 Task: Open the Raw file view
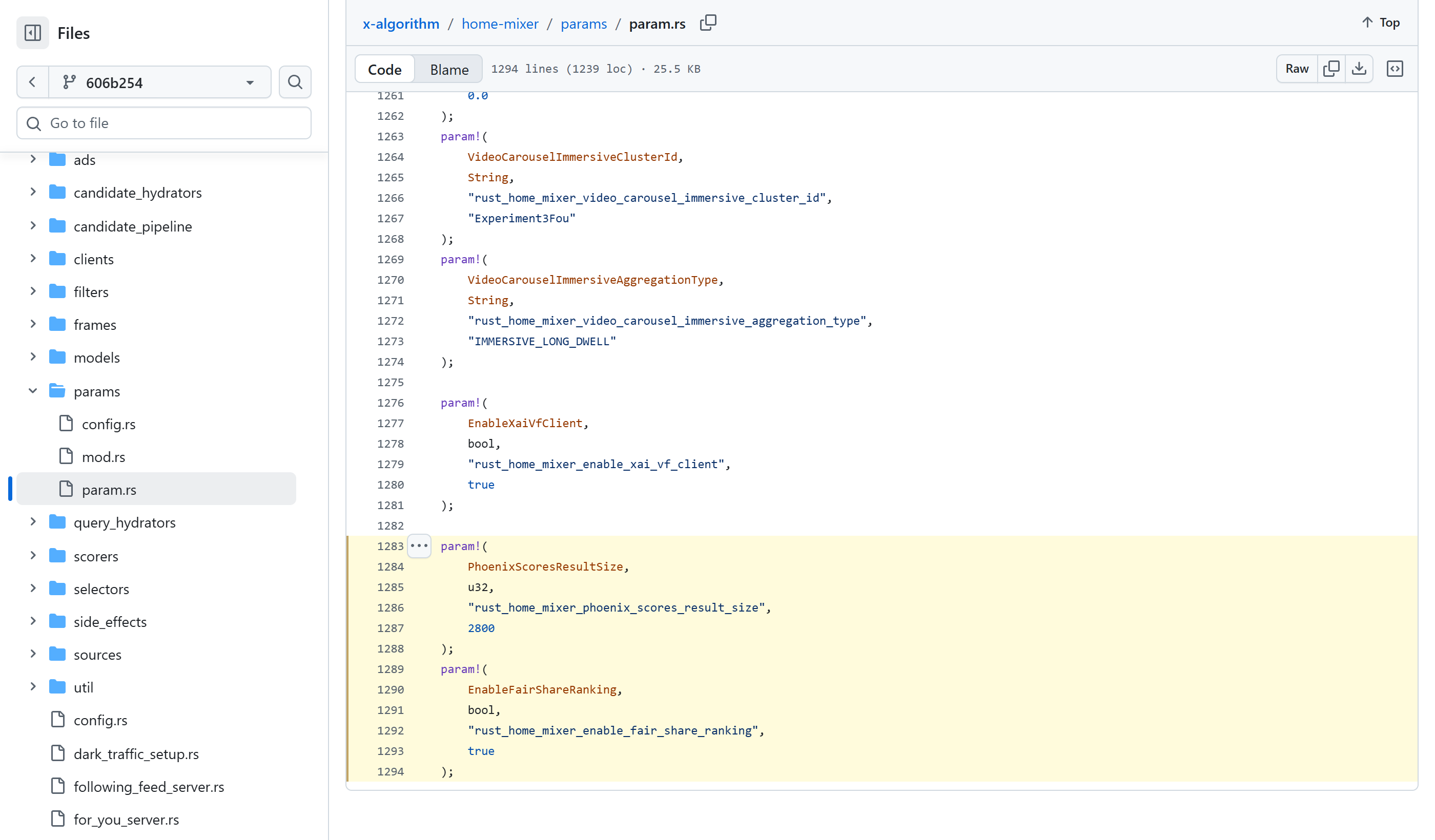[1297, 69]
